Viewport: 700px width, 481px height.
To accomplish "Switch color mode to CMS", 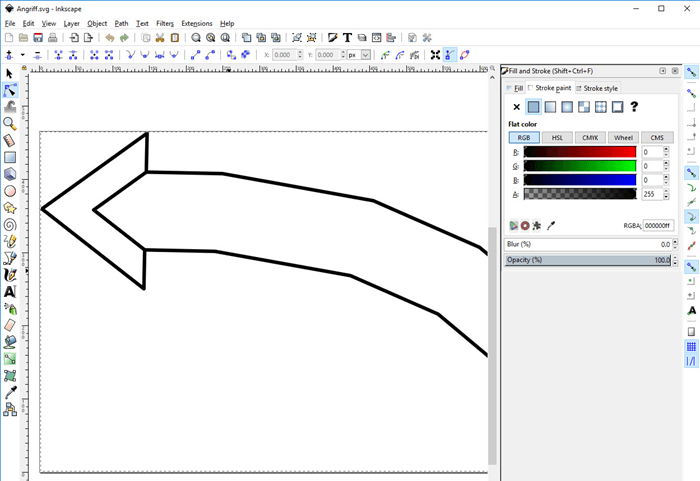I will [657, 138].
